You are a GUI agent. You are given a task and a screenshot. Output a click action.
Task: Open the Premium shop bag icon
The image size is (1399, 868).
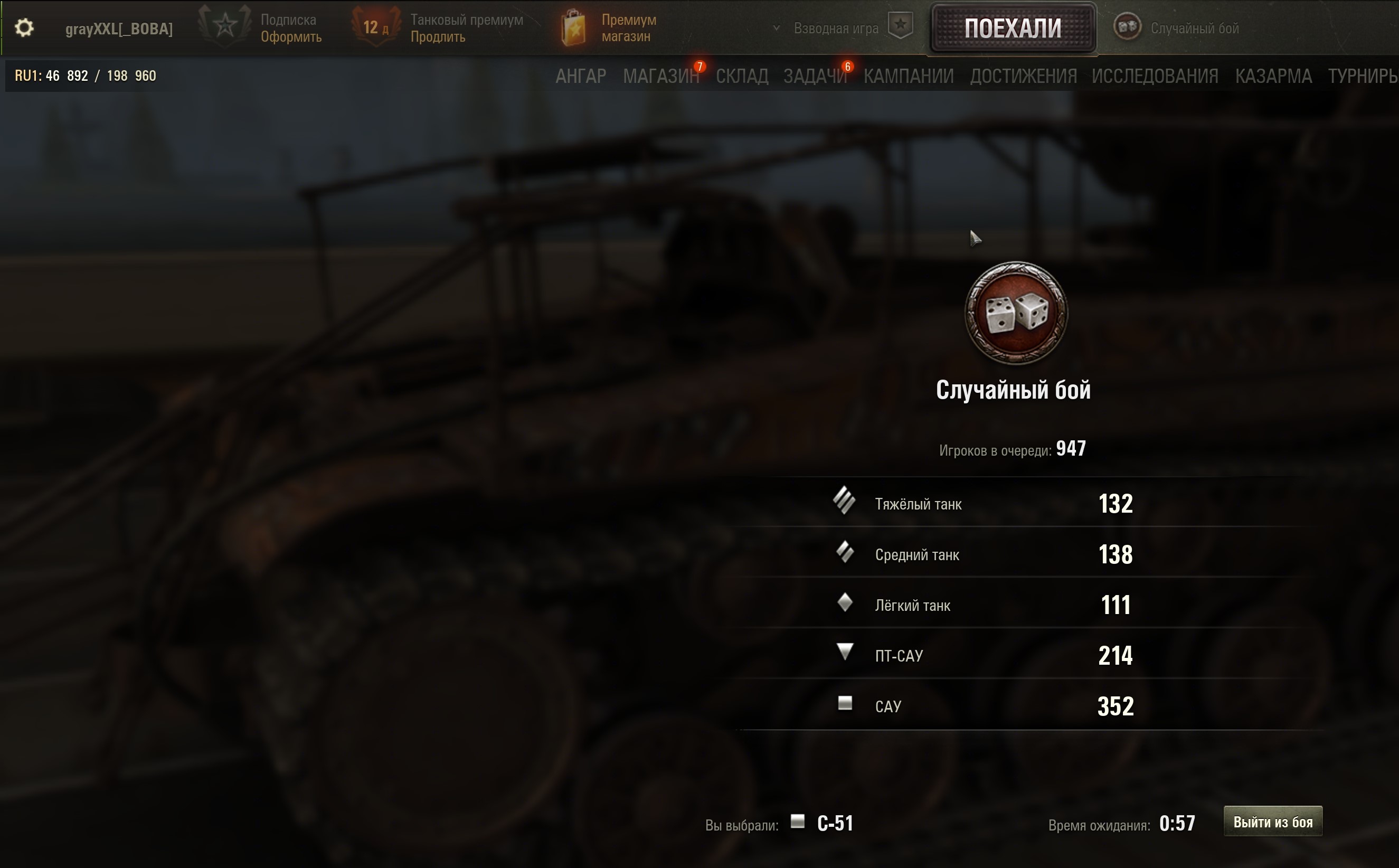(x=574, y=27)
